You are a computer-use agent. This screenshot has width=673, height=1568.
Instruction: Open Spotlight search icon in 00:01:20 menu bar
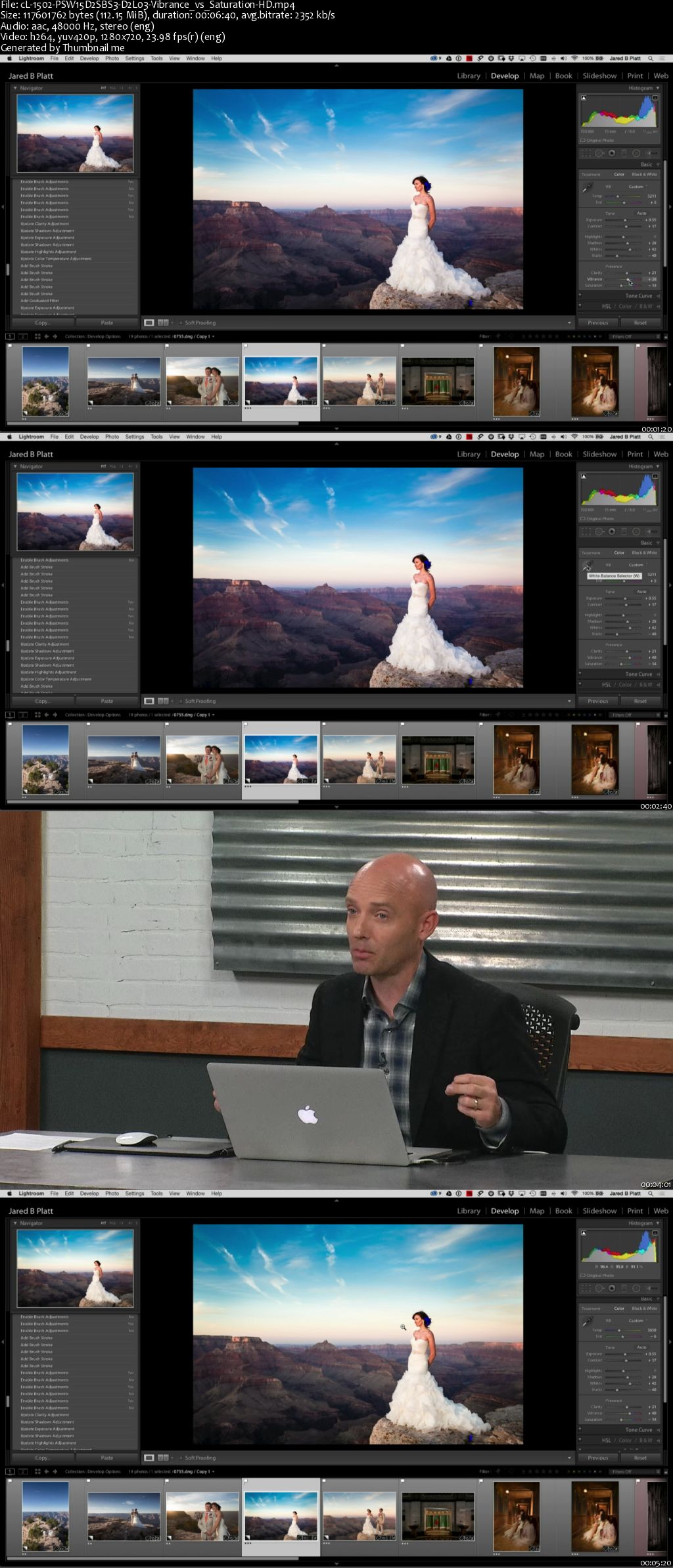pos(651,58)
